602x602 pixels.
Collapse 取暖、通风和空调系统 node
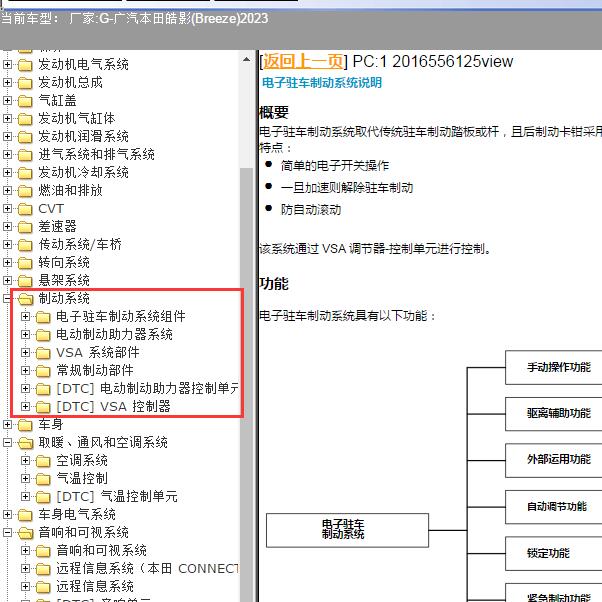[7, 442]
